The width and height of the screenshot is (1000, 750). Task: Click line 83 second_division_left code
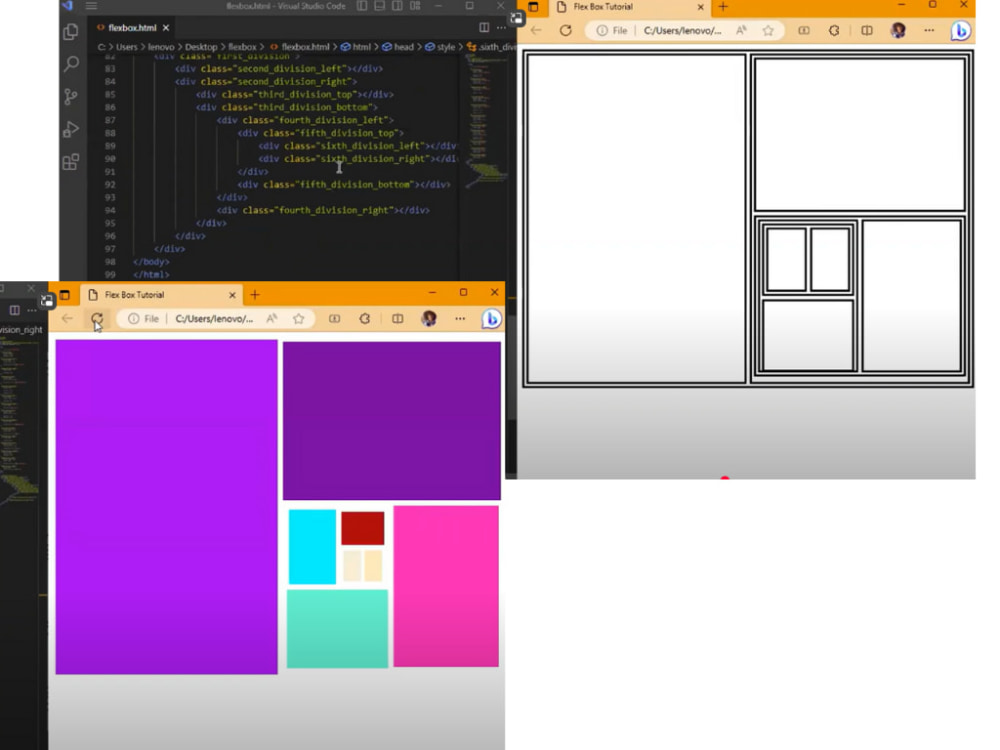coord(279,68)
